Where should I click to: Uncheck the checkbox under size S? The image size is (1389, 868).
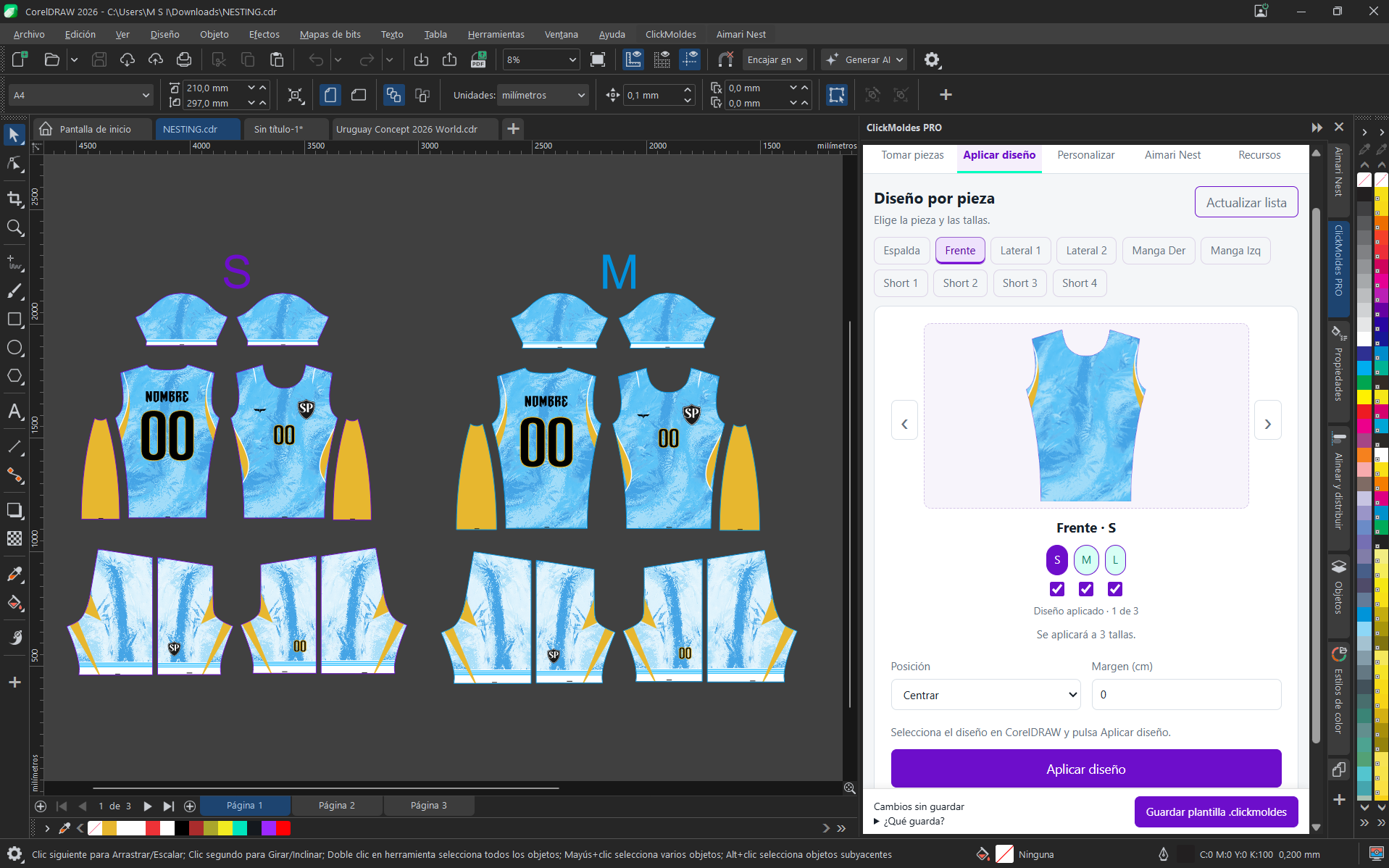[1057, 589]
